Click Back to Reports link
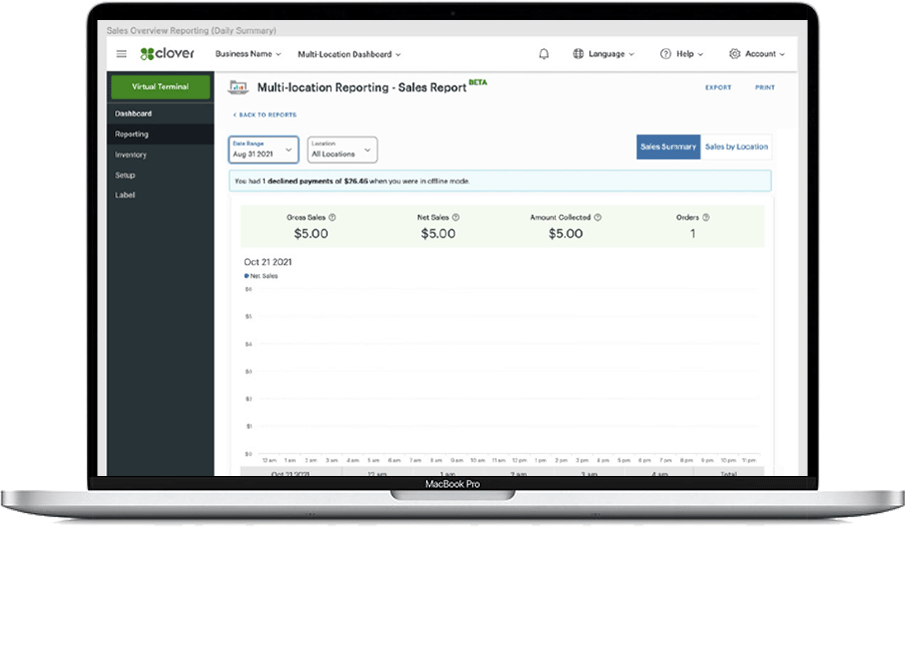The height and width of the screenshot is (665, 905). coord(264,115)
